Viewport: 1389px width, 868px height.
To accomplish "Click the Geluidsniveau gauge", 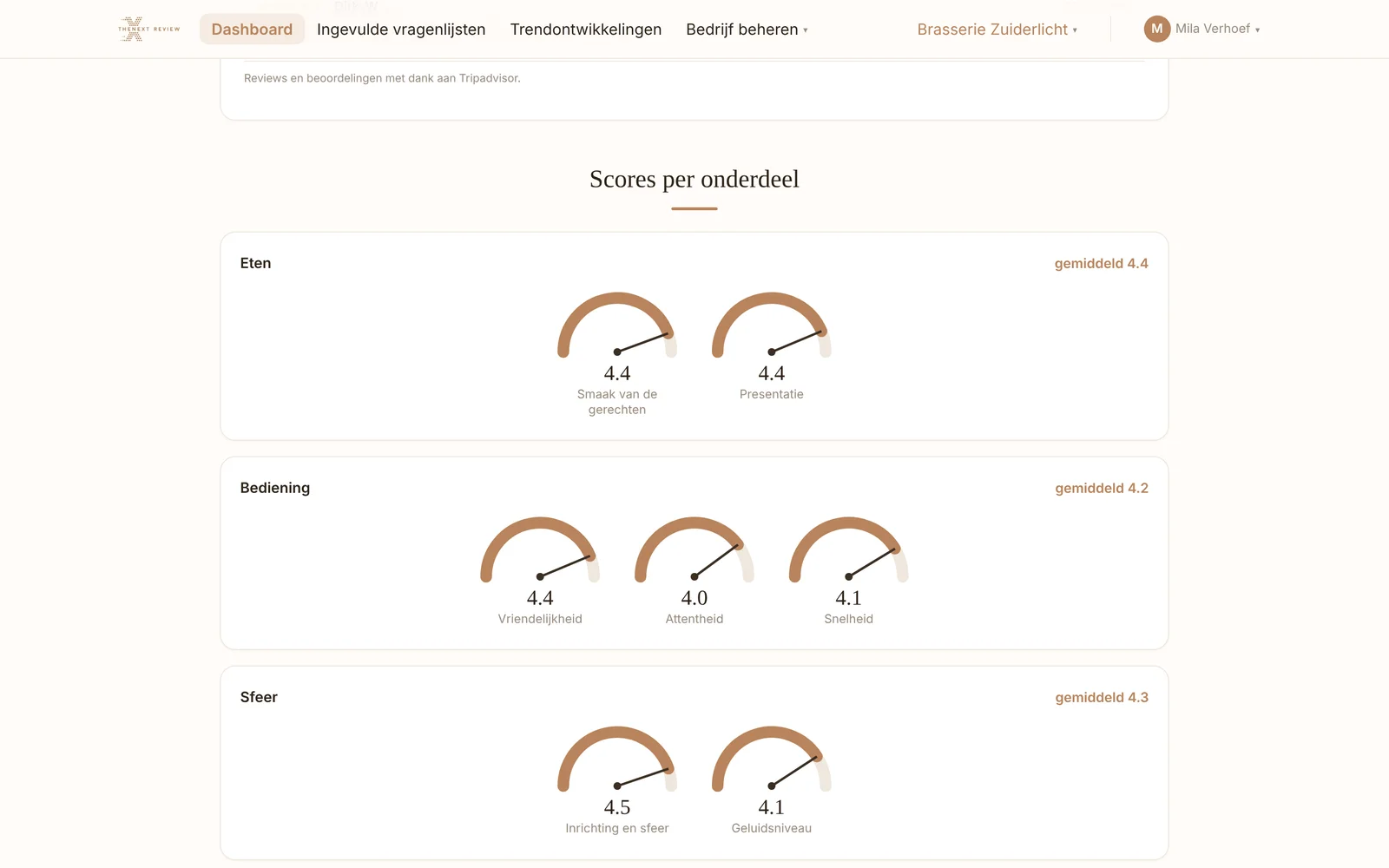I will click(x=772, y=759).
